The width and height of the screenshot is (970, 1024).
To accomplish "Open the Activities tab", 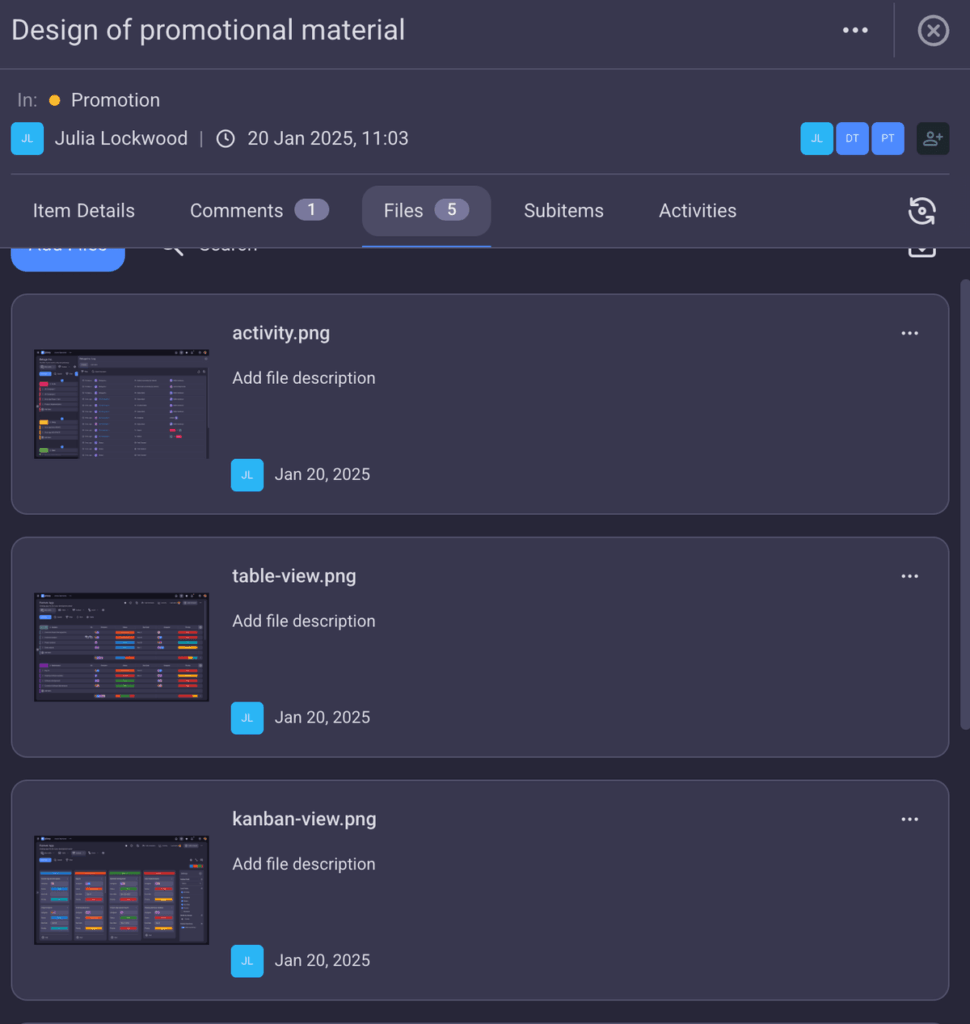I will point(697,211).
